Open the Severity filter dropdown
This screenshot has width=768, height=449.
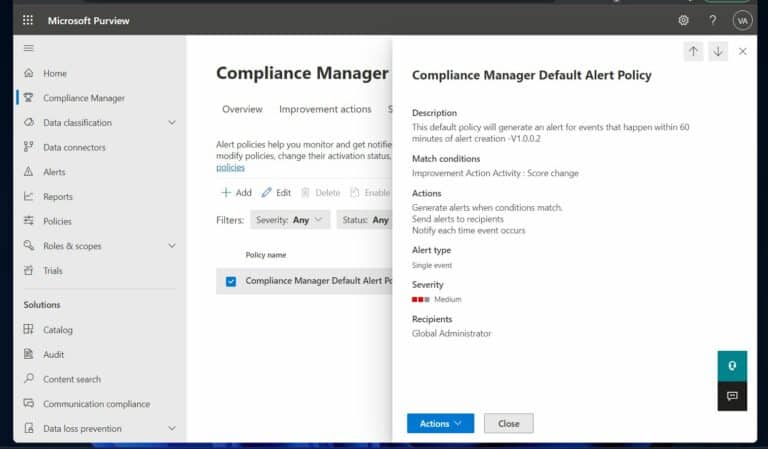[289, 220]
